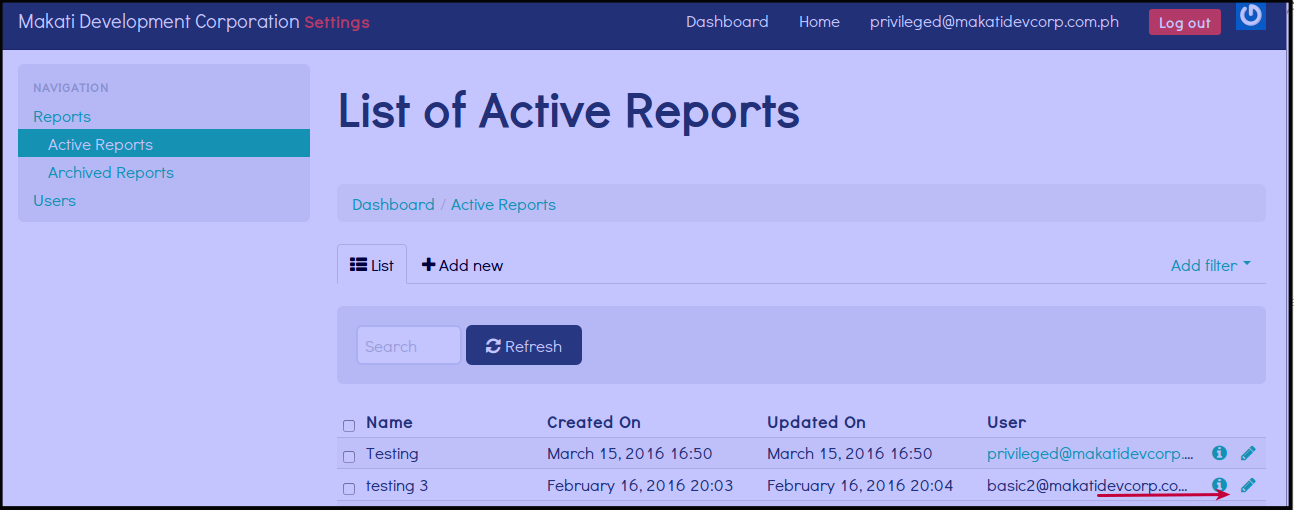The image size is (1294, 510).
Task: Go to Dashboard in top navbar
Action: coord(727,22)
